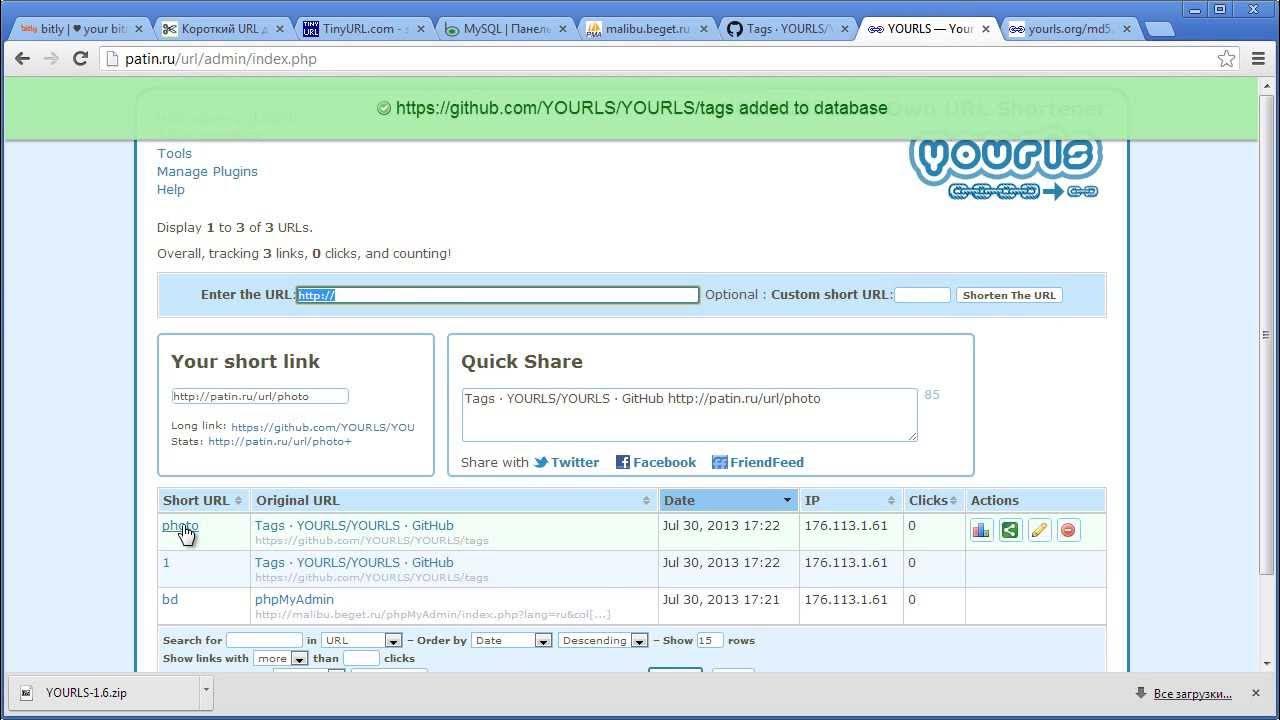Open stats link http://patin.ru/url/photo+
The height and width of the screenshot is (720, 1280).
(x=280, y=441)
